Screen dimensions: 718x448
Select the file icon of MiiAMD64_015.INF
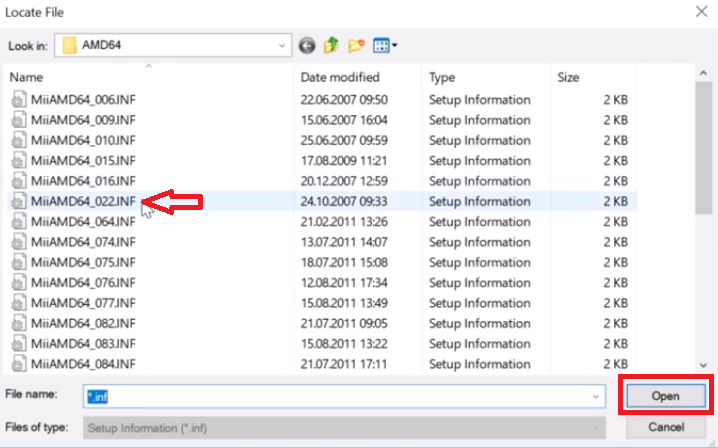coord(19,160)
